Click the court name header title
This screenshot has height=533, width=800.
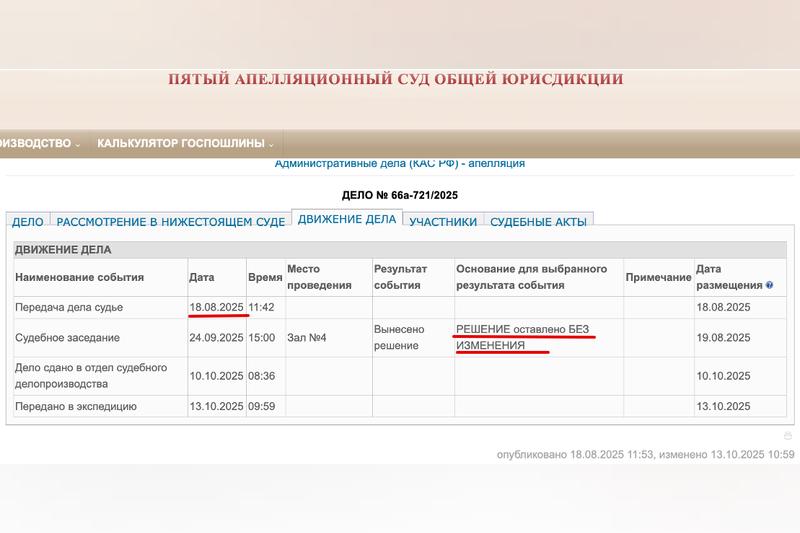(x=395, y=79)
